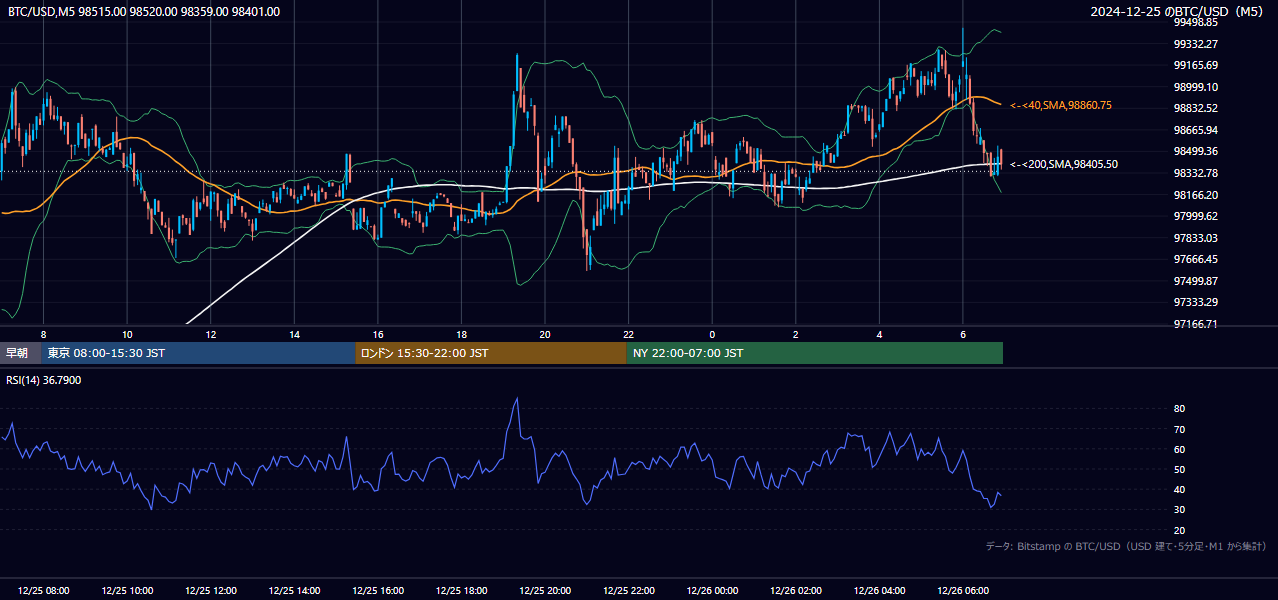Click the BTC/USD,M5 OHLC header text
The height and width of the screenshot is (600, 1278).
point(144,12)
